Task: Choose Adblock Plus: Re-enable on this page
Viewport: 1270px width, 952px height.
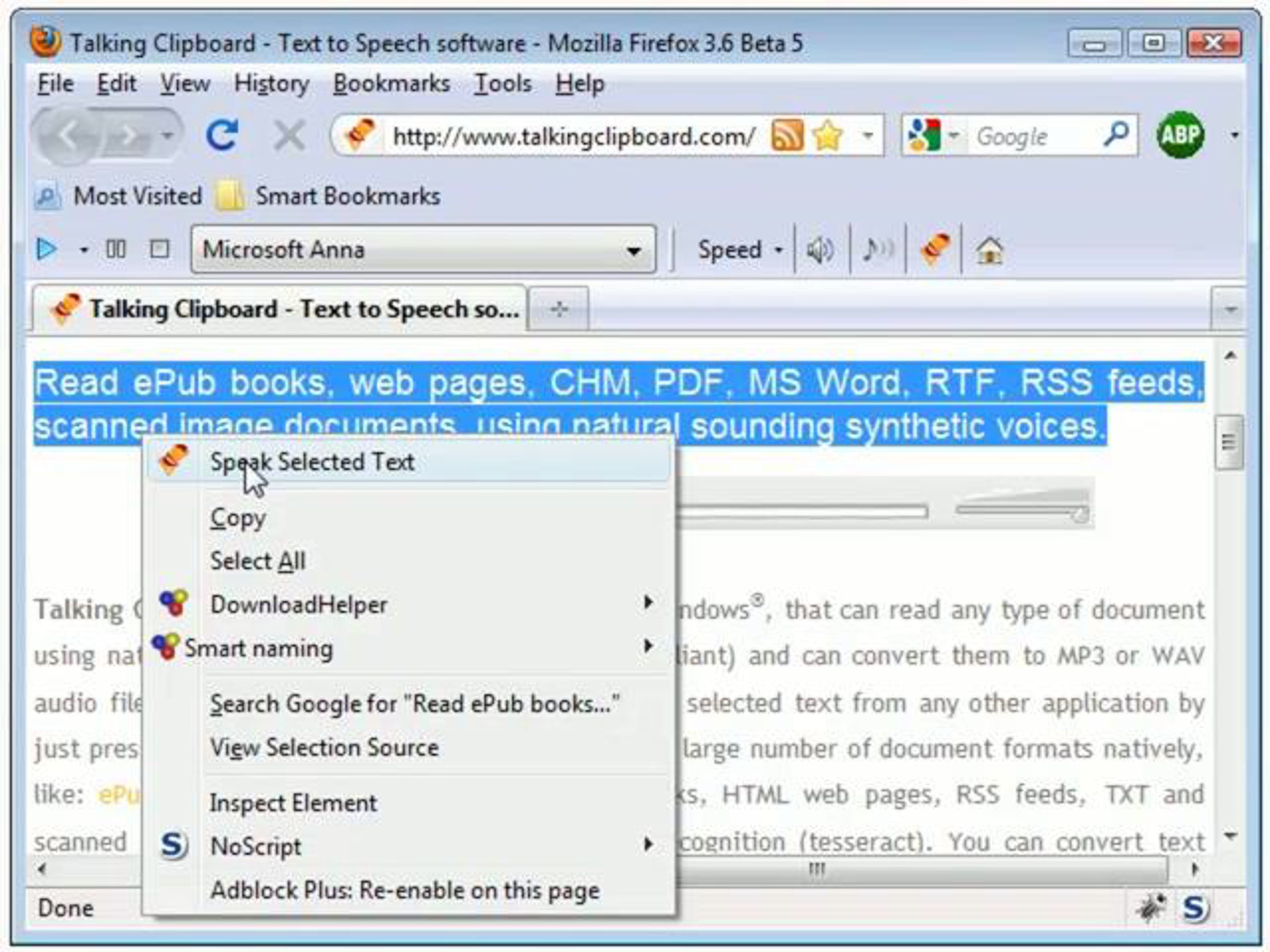Action: [x=409, y=890]
